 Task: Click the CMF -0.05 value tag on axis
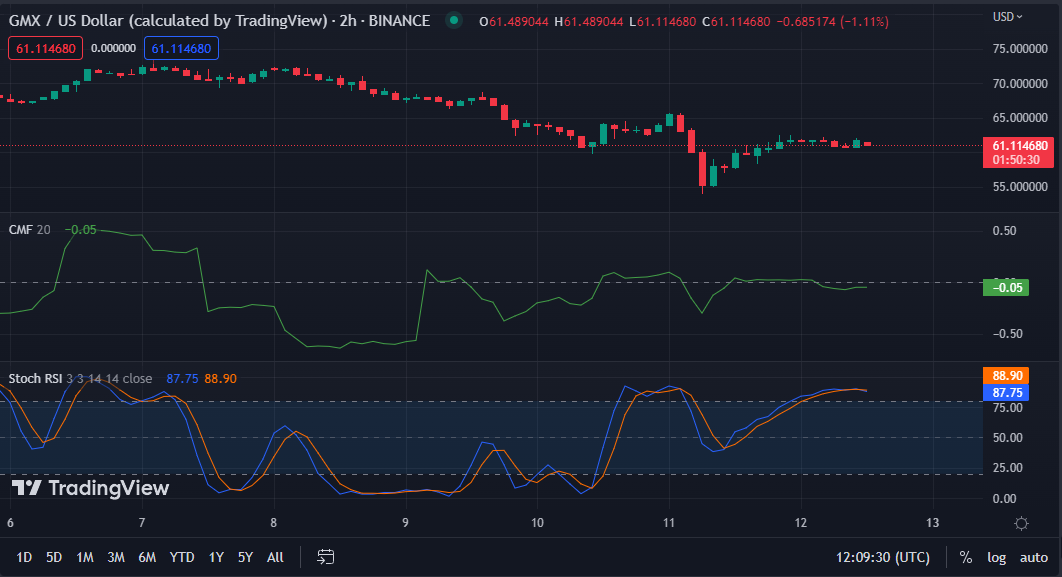1006,287
